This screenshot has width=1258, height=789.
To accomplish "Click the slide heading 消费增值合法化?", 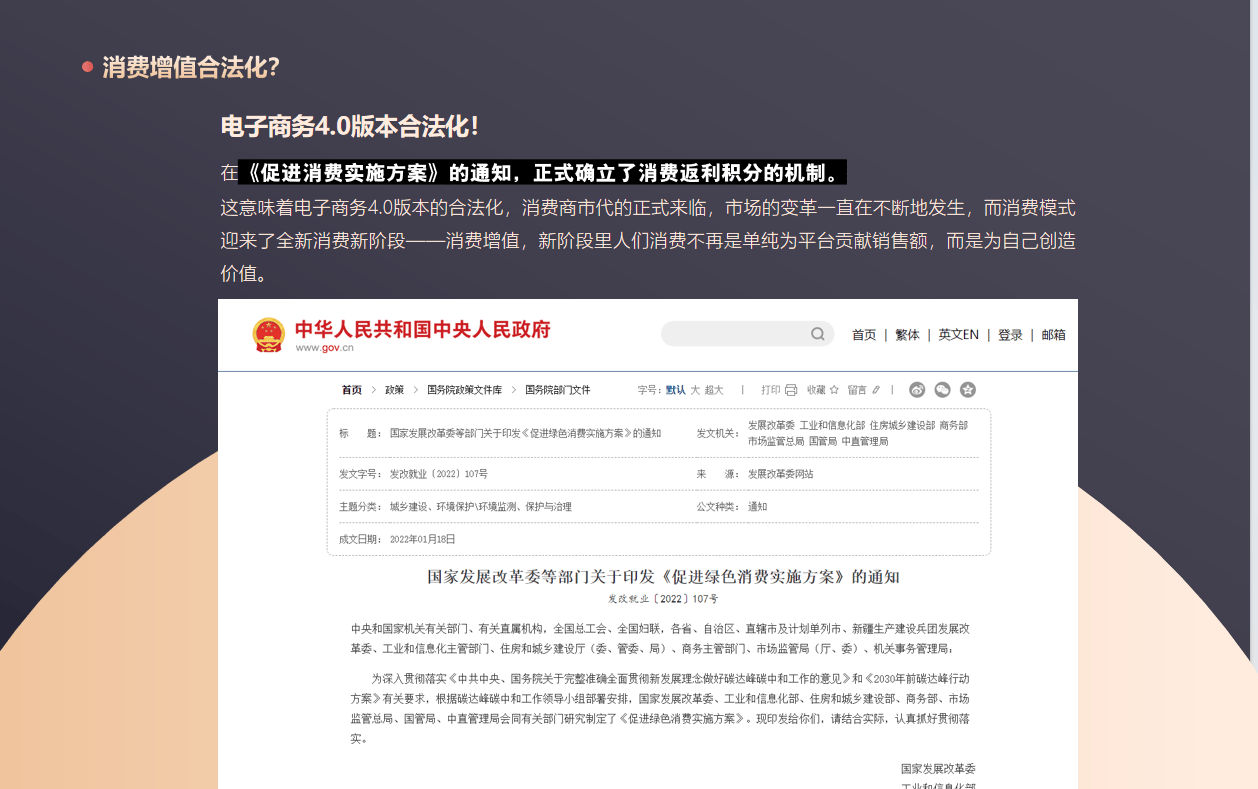I will point(190,68).
